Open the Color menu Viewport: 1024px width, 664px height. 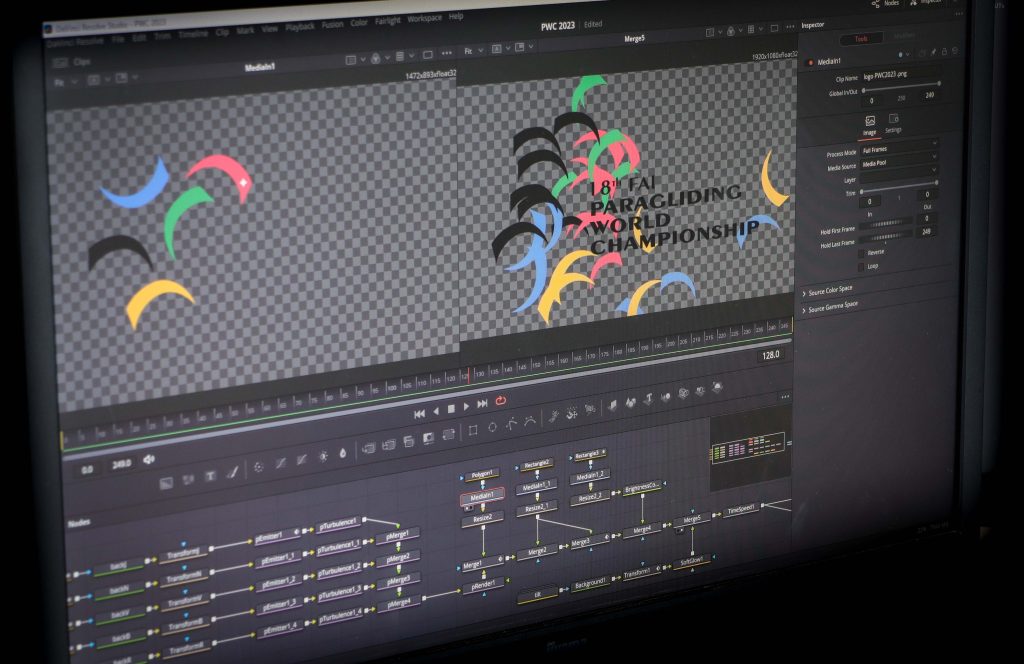coord(359,23)
